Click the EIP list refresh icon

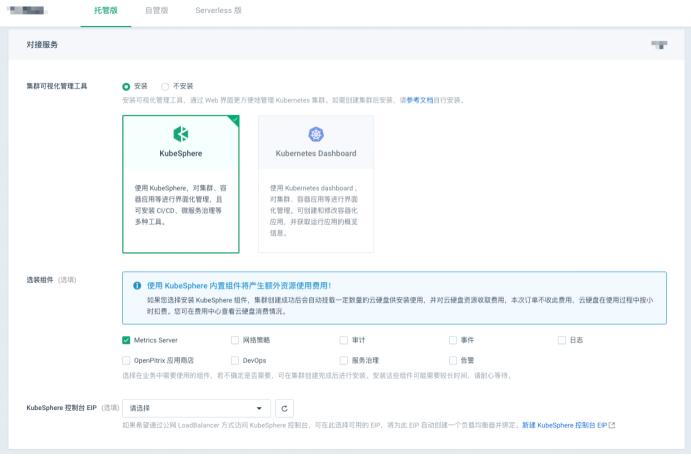(x=284, y=408)
